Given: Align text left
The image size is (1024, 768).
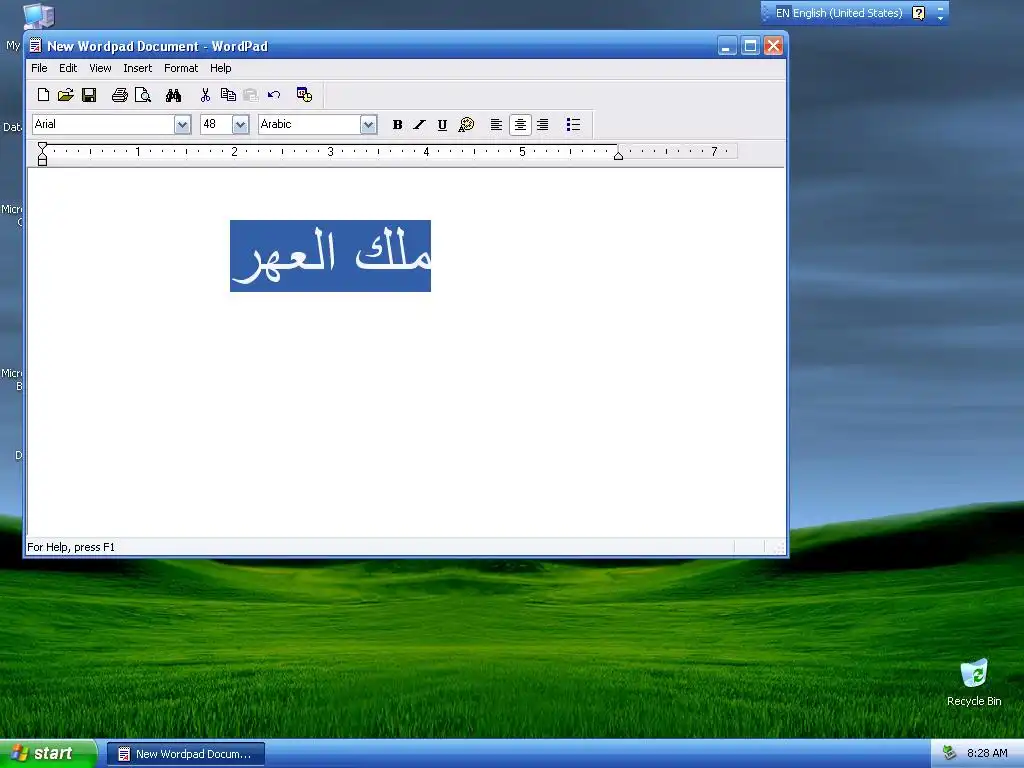Looking at the screenshot, I should point(496,125).
